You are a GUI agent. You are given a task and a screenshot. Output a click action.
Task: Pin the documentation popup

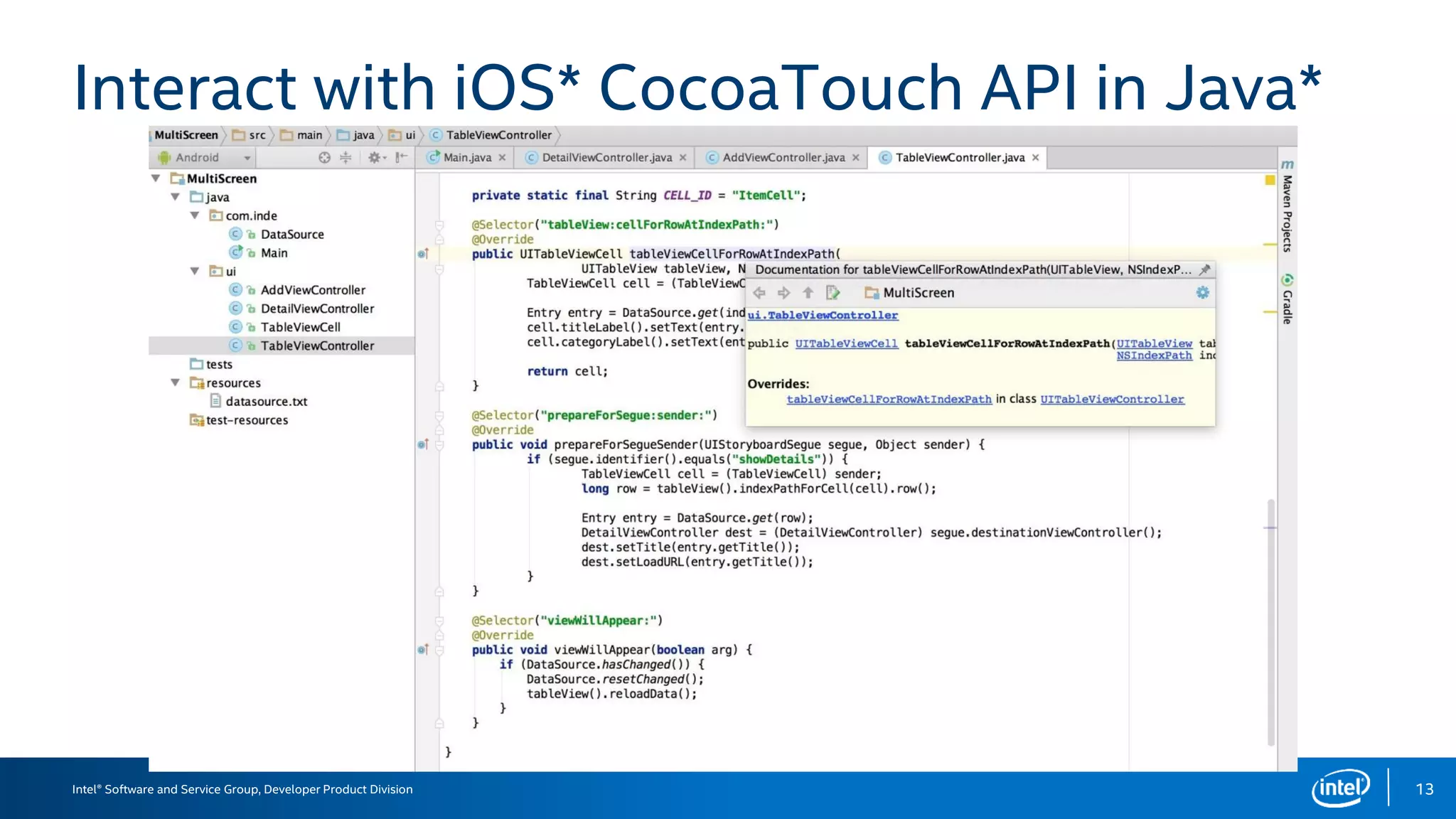pos(1204,269)
